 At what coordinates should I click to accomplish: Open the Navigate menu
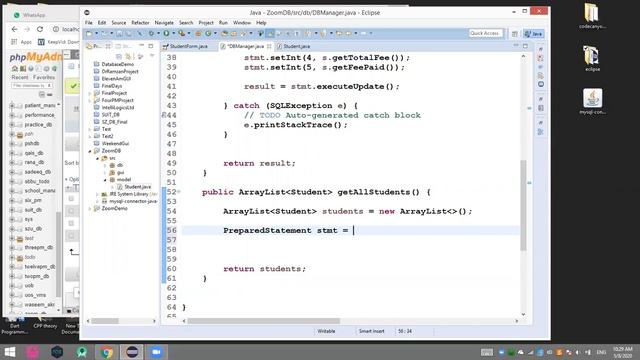(x=164, y=23)
